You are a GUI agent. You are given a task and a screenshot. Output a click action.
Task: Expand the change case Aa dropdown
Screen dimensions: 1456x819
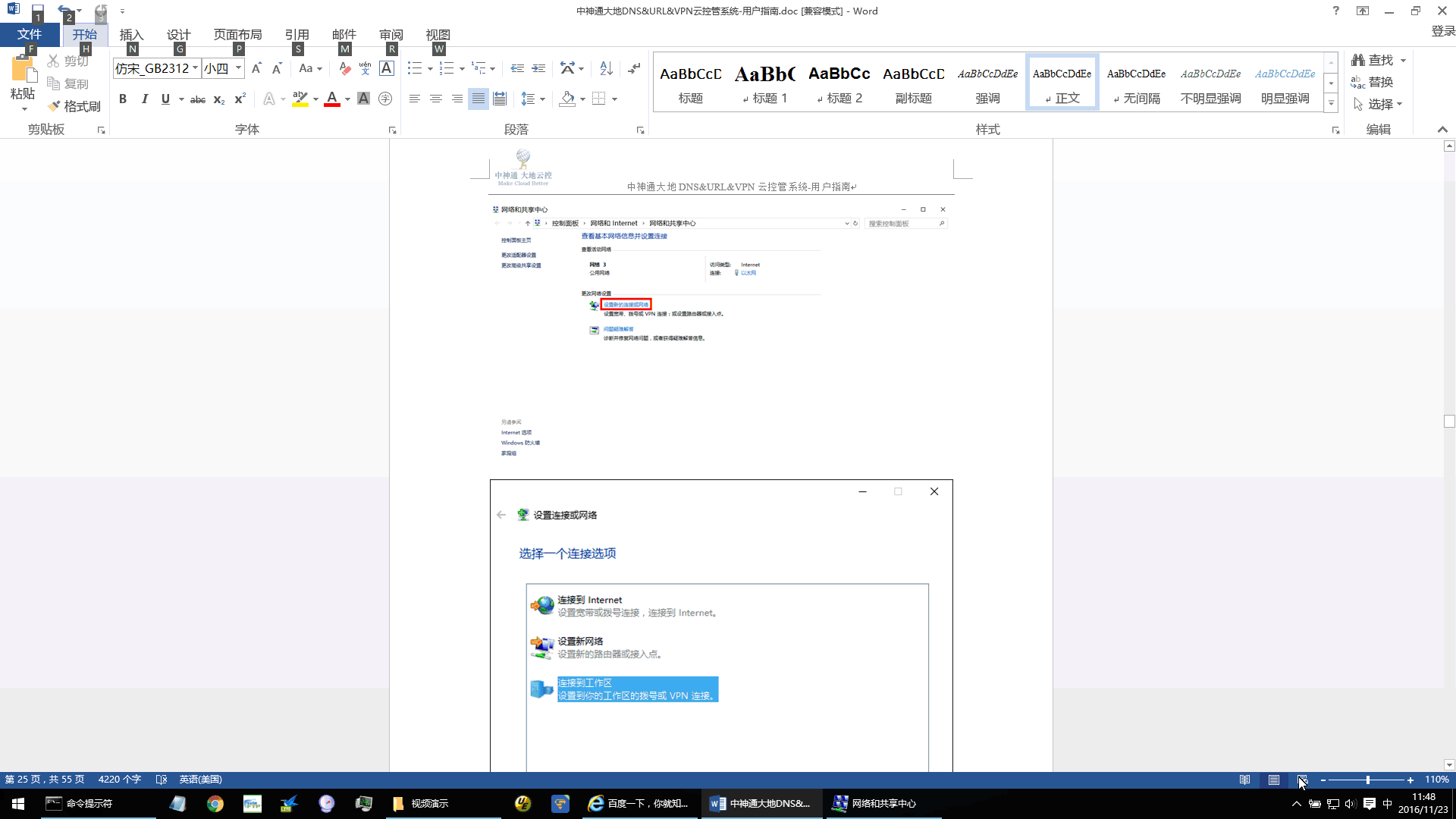[x=320, y=69]
